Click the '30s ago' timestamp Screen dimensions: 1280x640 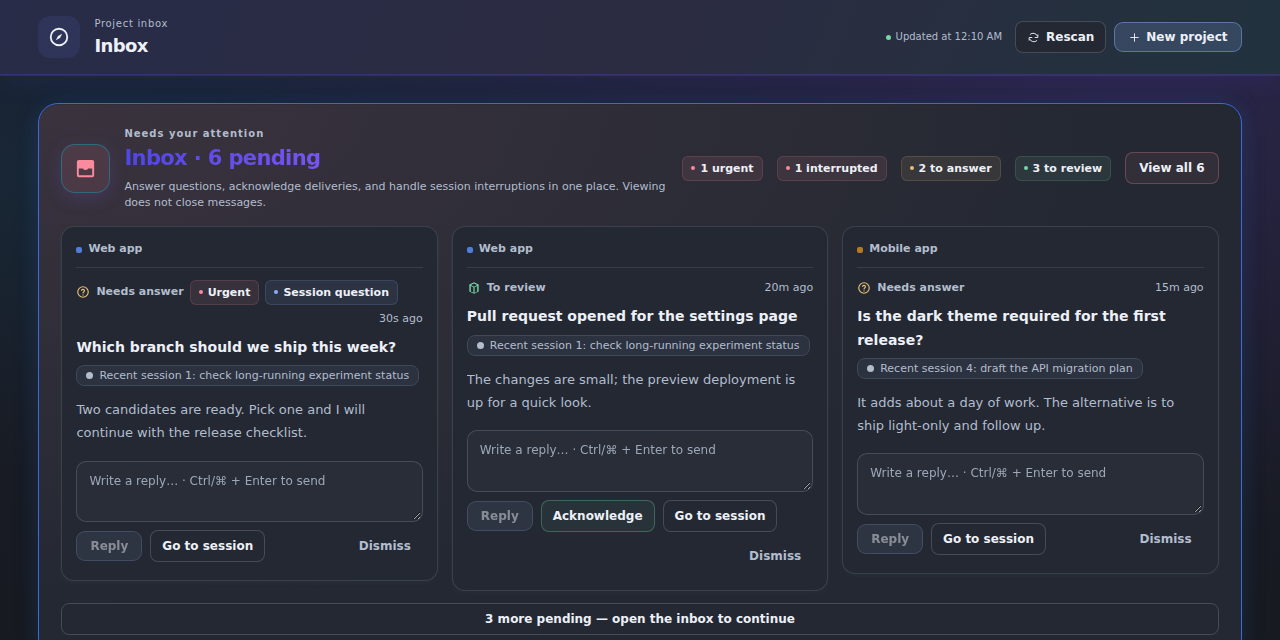[x=400, y=318]
